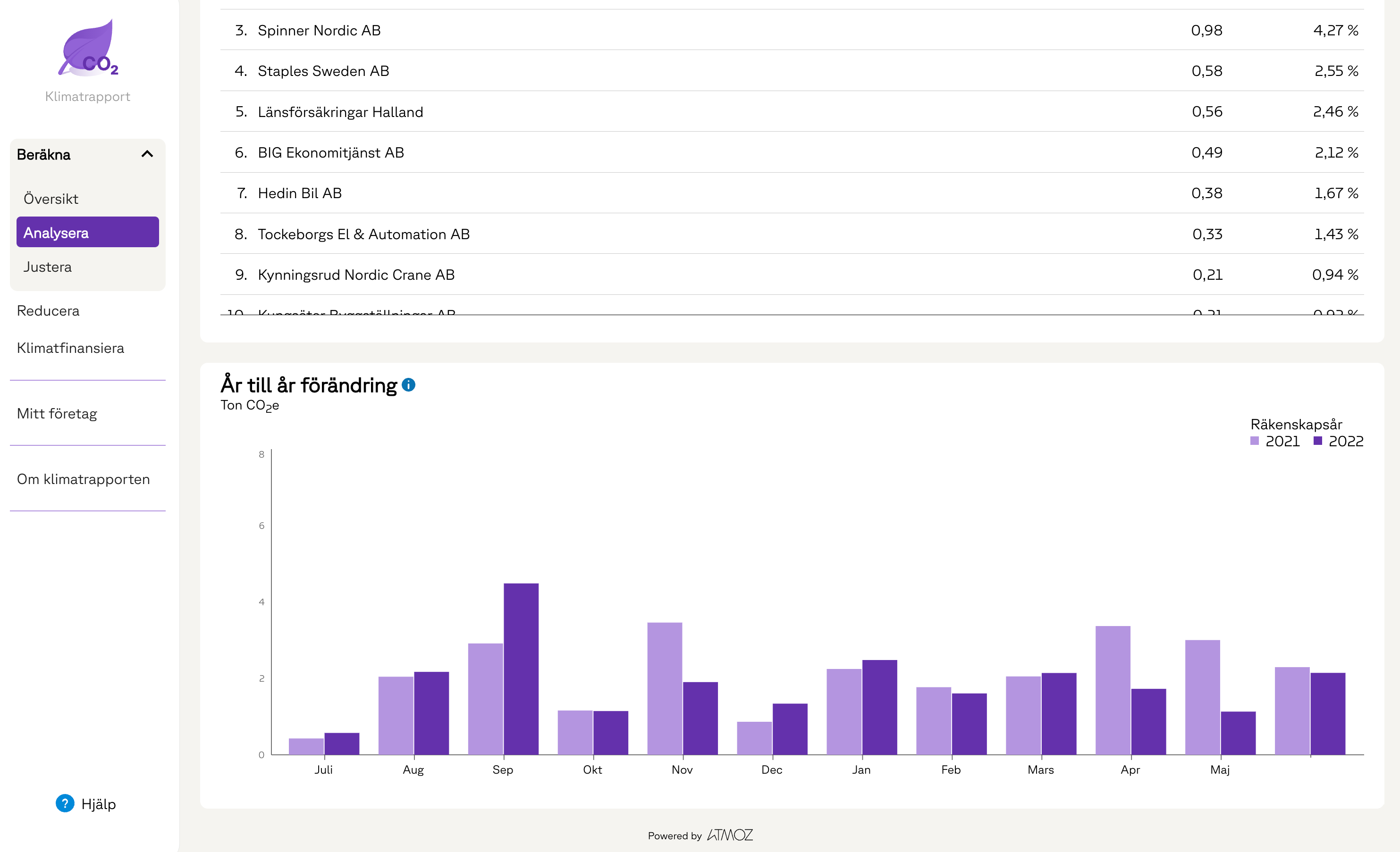Viewport: 1400px width, 852px height.
Task: Go to the Reducera section
Action: coord(48,311)
